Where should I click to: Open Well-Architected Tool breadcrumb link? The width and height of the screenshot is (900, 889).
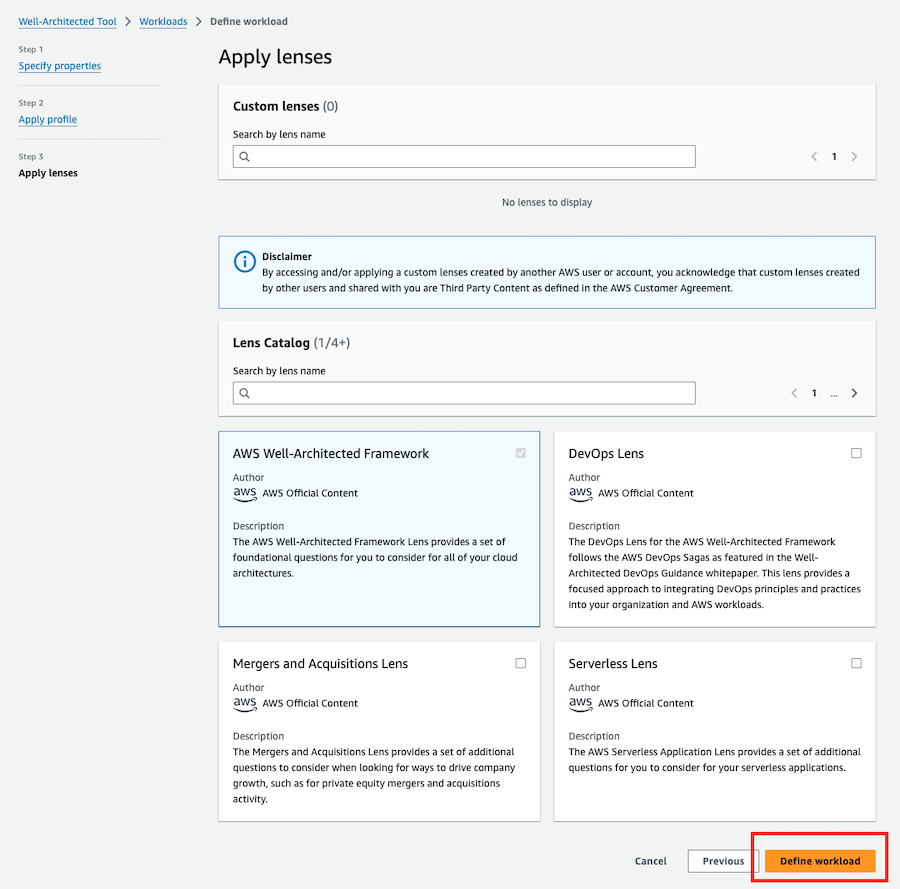point(67,22)
